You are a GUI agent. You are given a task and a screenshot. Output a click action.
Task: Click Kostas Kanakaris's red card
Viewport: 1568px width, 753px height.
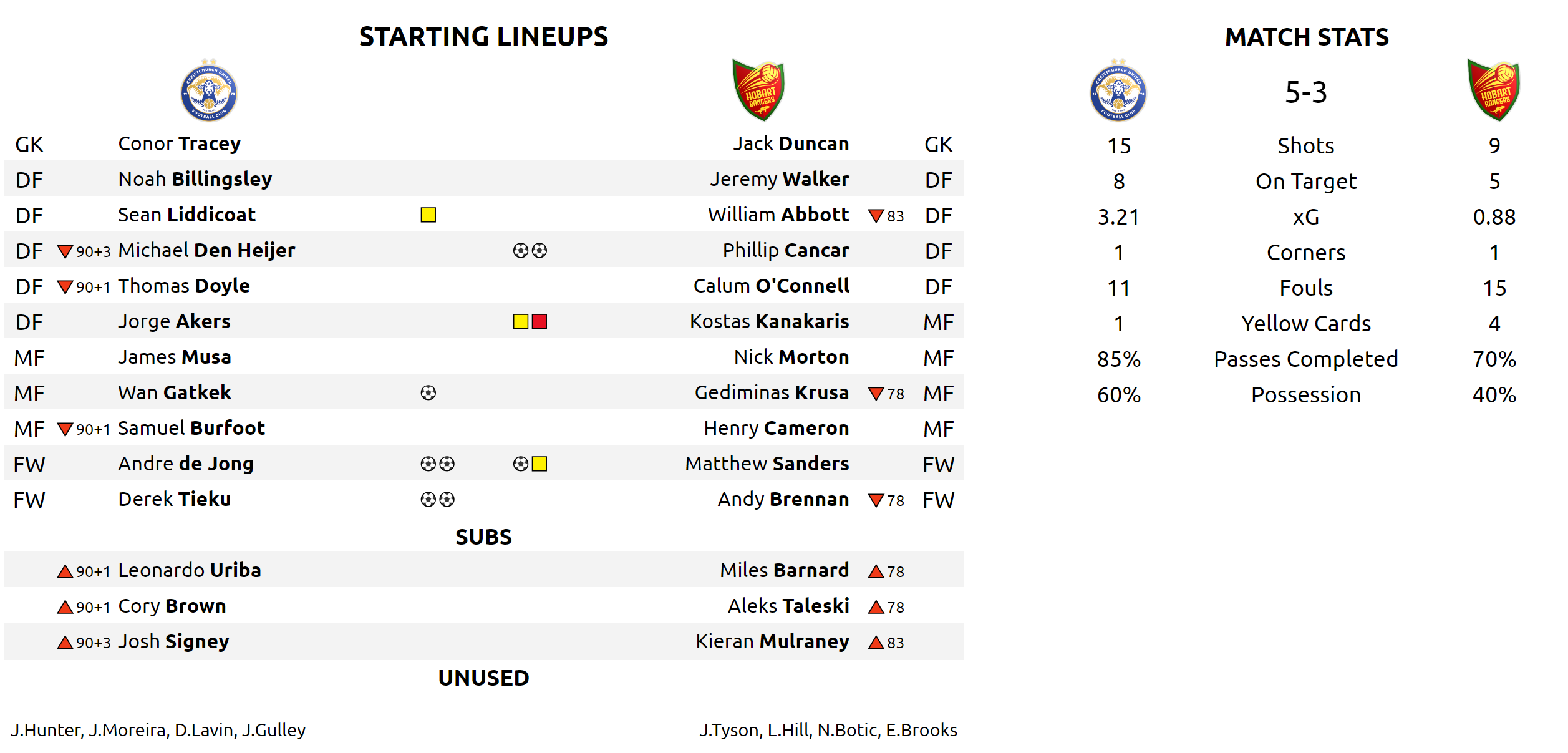[x=540, y=321]
